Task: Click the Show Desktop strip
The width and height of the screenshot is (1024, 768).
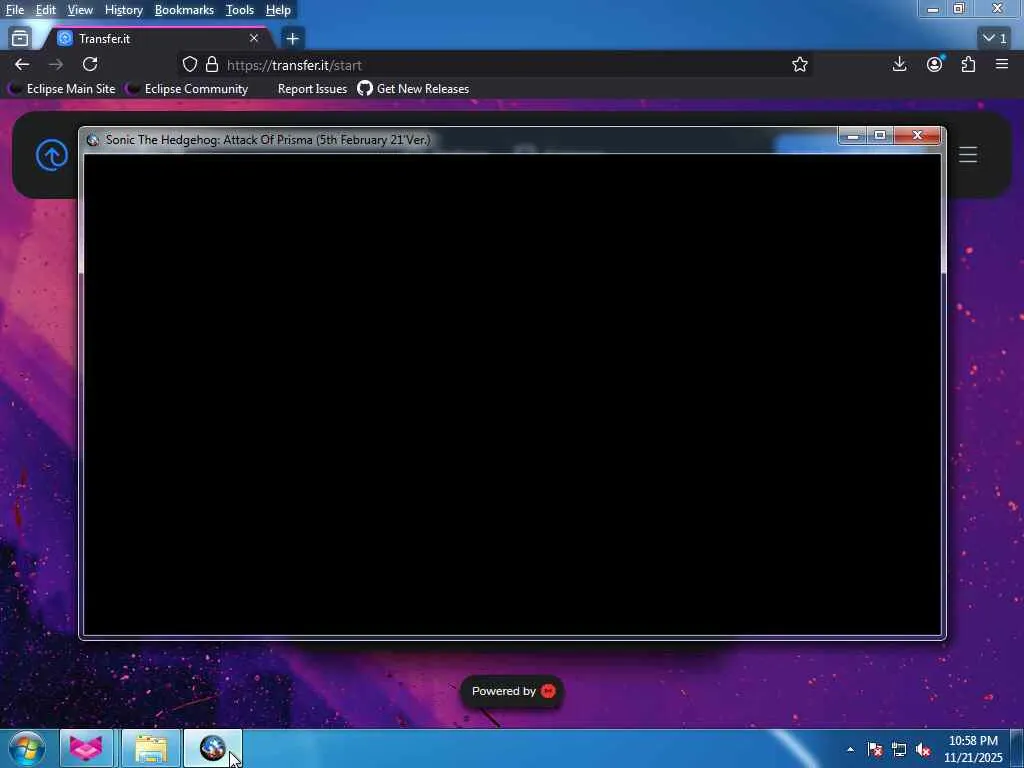Action: point(1017,748)
